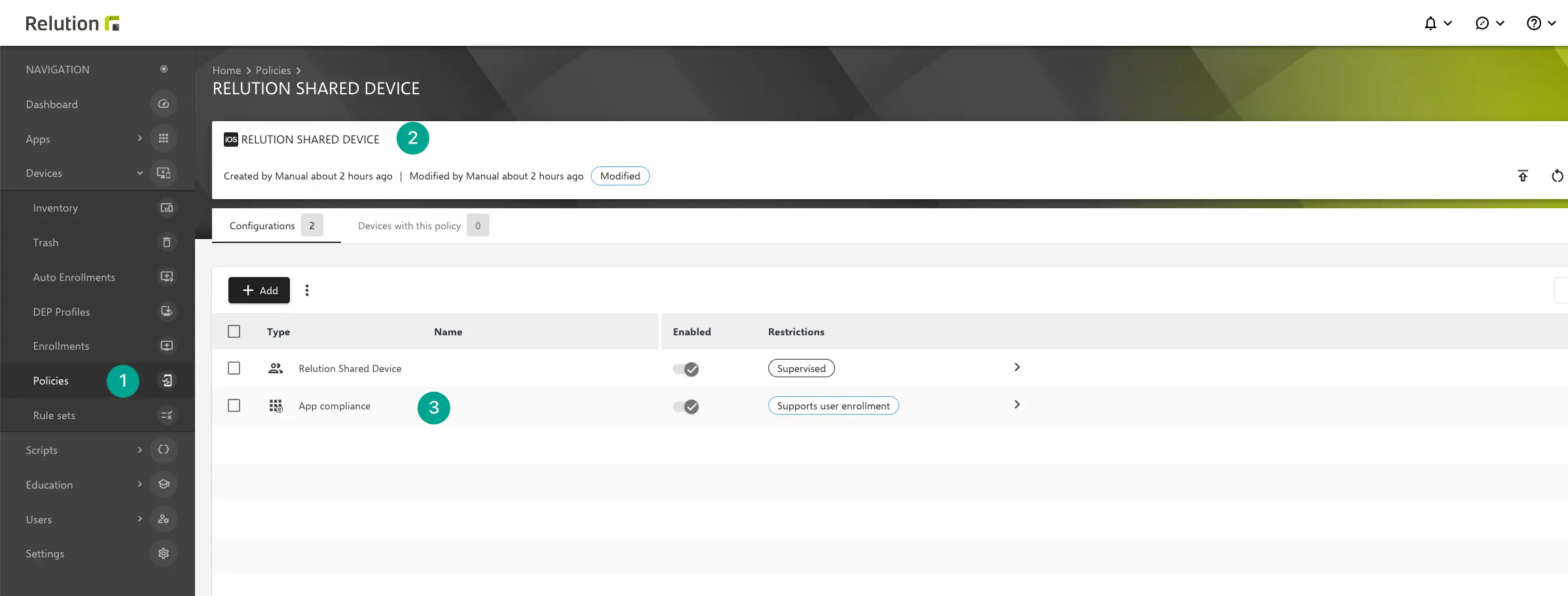Open the Configurations tab
This screenshot has width=1568, height=596.
pyautogui.click(x=262, y=225)
